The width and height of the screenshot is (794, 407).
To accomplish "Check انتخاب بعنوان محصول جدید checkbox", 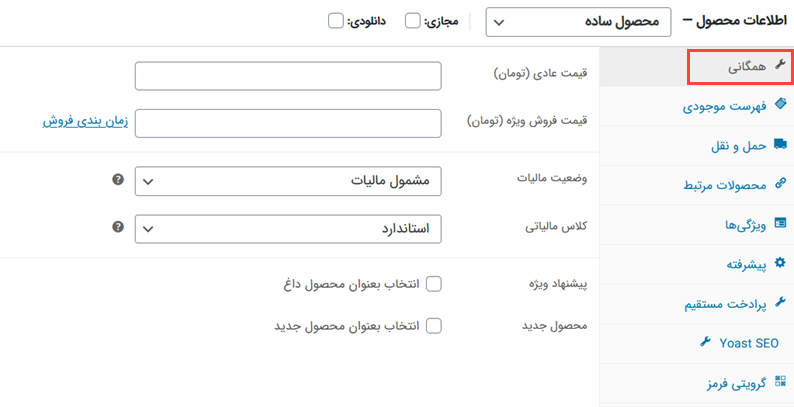I will [434, 325].
